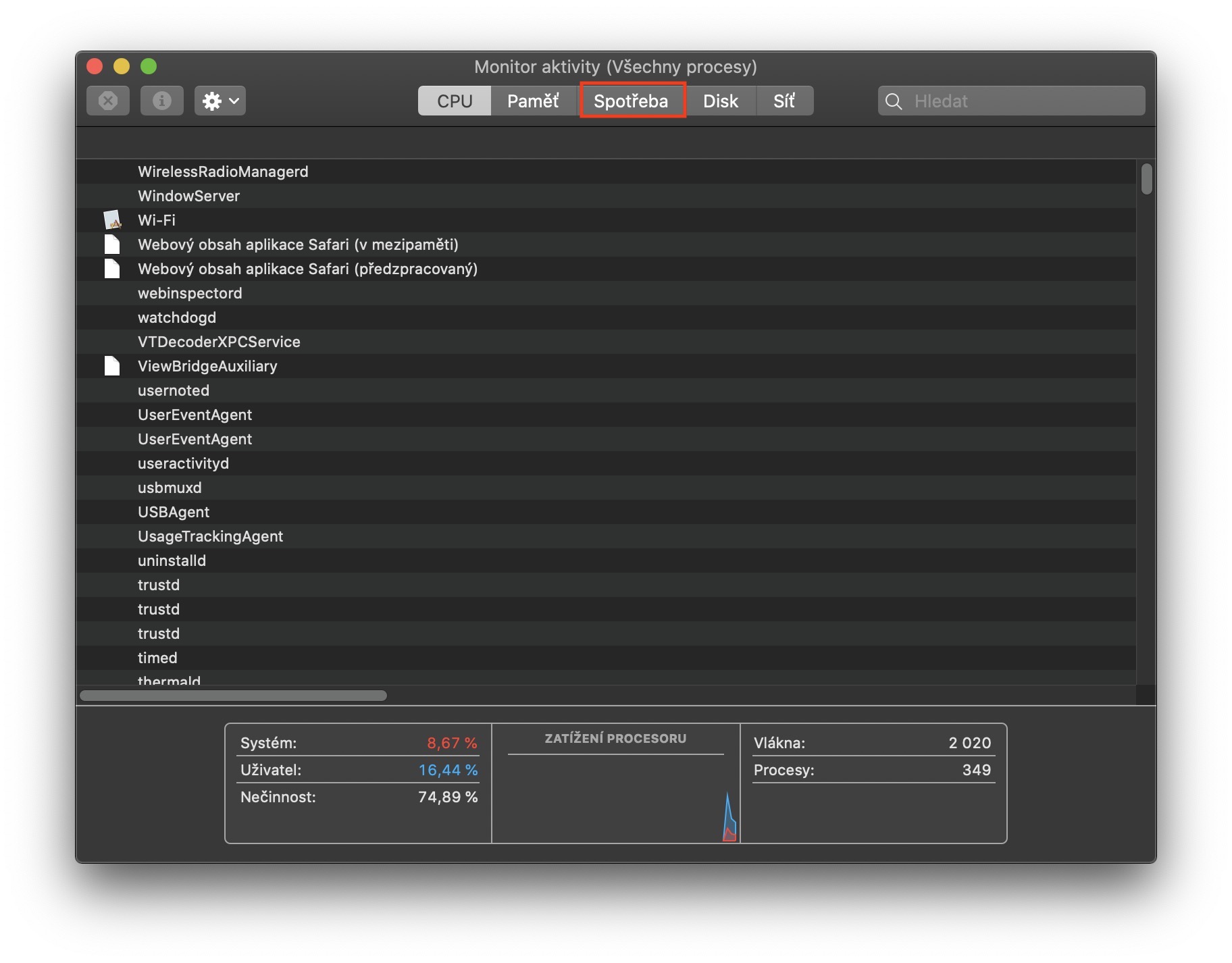The height and width of the screenshot is (963, 1232).
Task: Click the green full-screen window button
Action: [x=149, y=66]
